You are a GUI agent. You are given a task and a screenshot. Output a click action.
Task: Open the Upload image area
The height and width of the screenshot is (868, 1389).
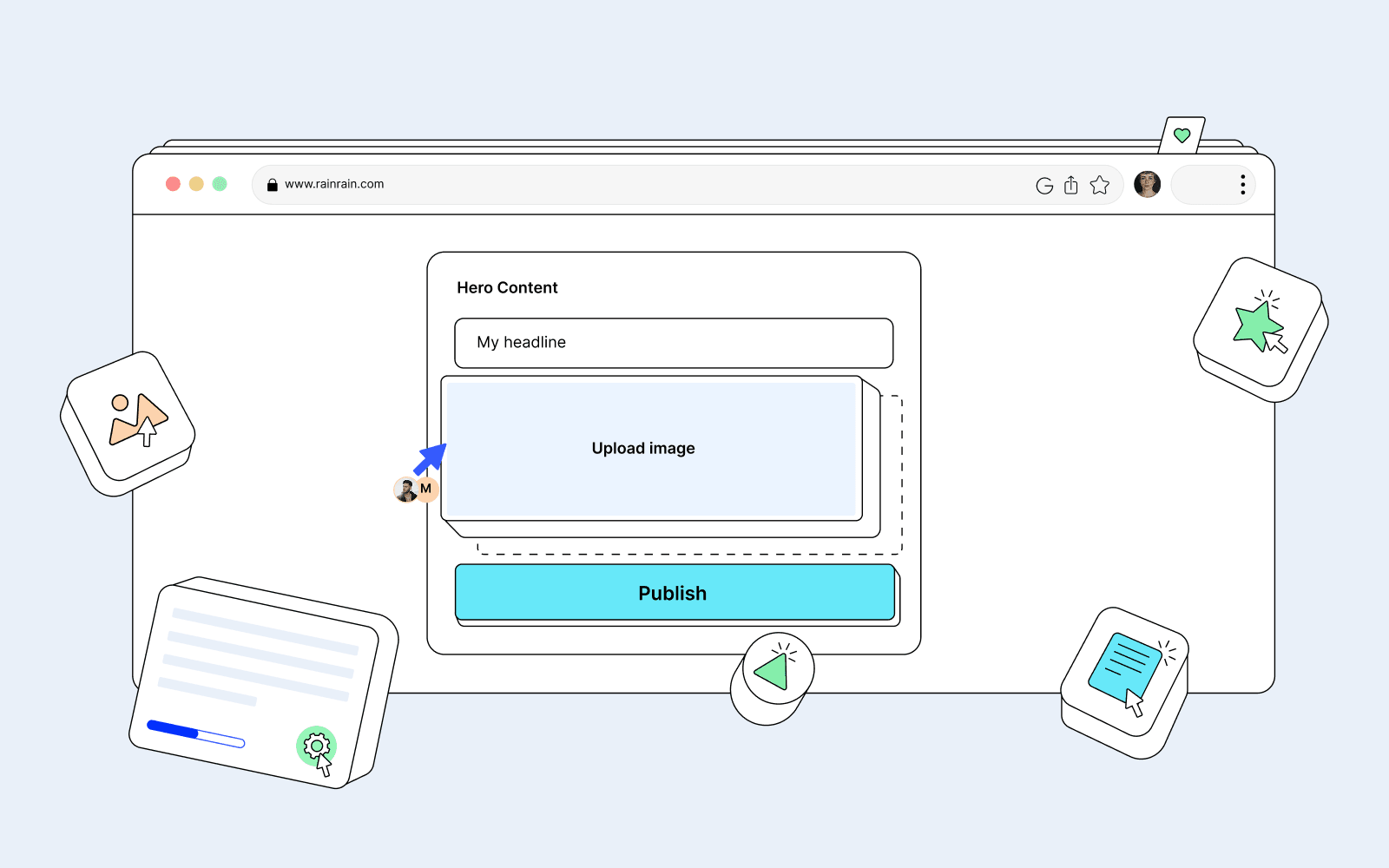coord(651,449)
